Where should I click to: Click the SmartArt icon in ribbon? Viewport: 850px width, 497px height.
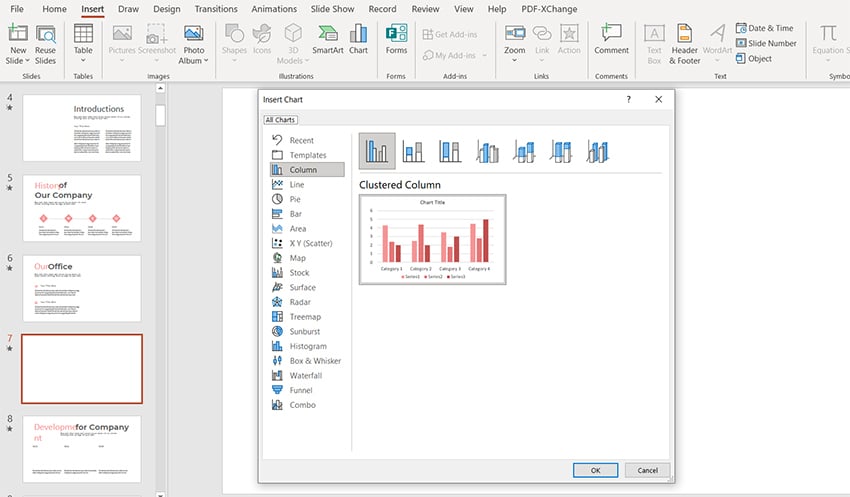[x=327, y=38]
